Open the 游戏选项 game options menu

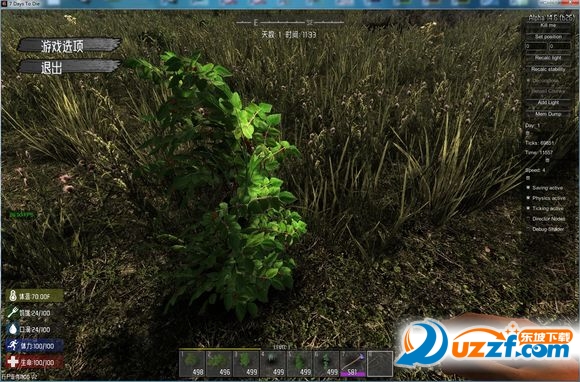tap(70, 45)
